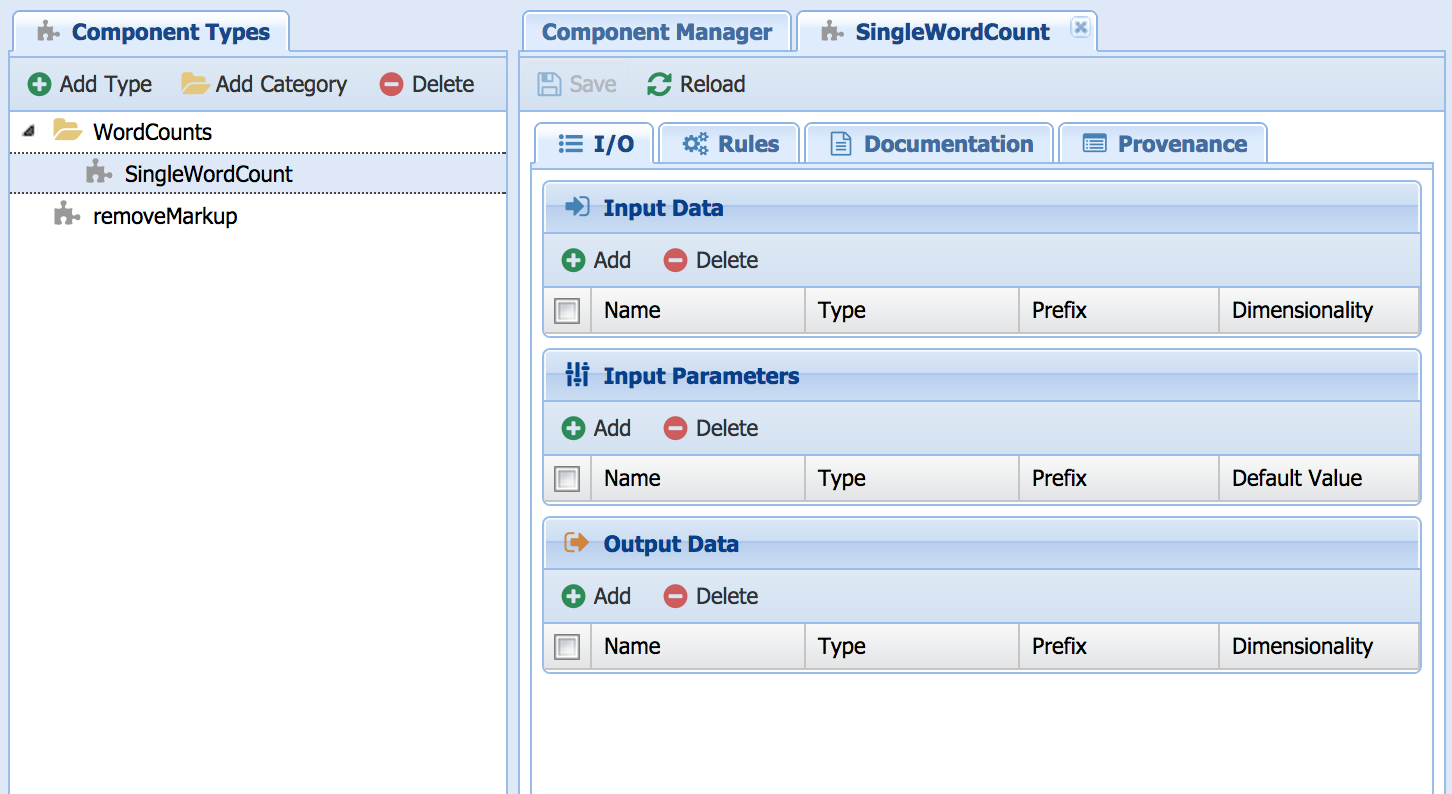Collapse the WordCounts folder tree arrow

click(28, 132)
